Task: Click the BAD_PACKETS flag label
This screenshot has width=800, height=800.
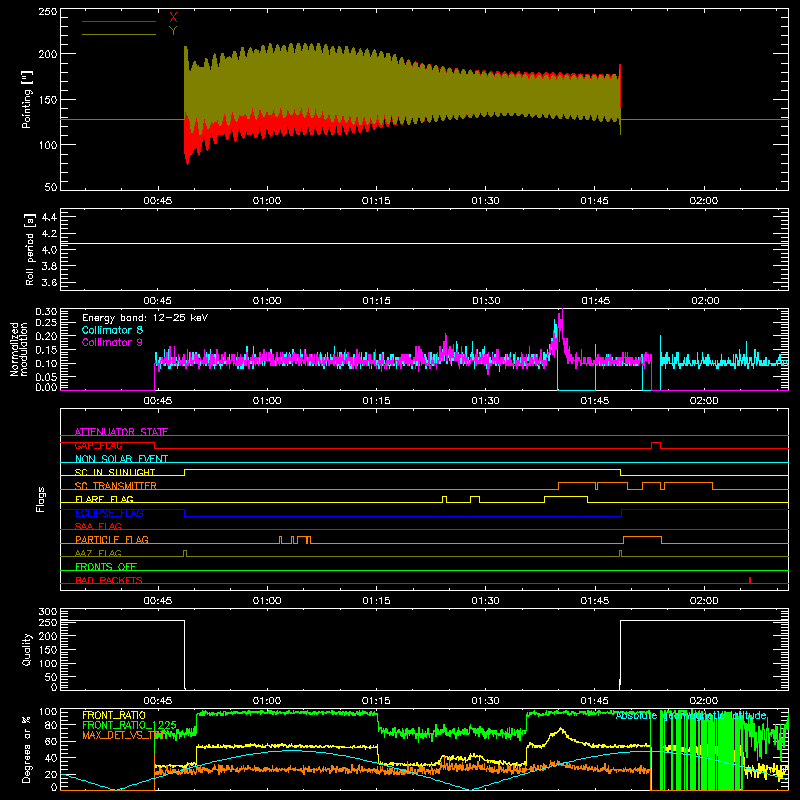Action: pyautogui.click(x=109, y=580)
